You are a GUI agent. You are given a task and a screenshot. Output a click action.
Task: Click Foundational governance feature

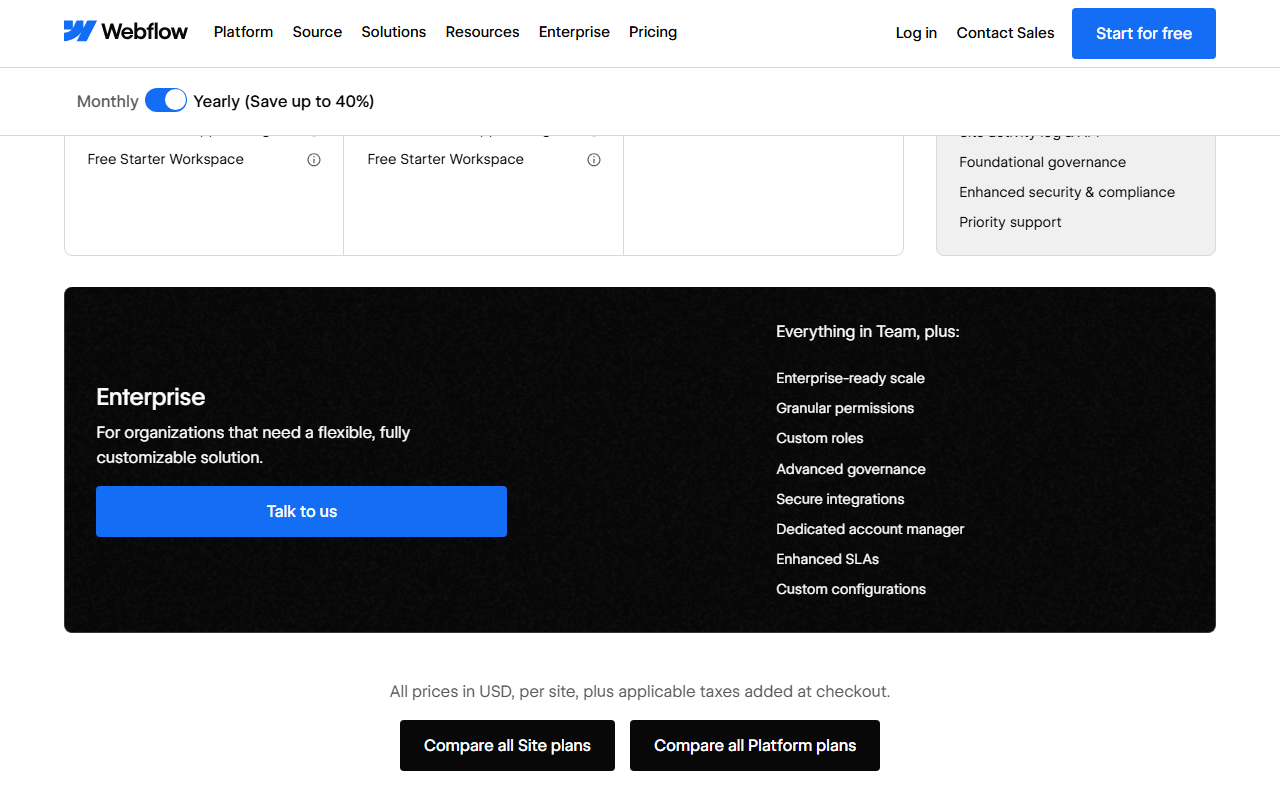(1042, 162)
